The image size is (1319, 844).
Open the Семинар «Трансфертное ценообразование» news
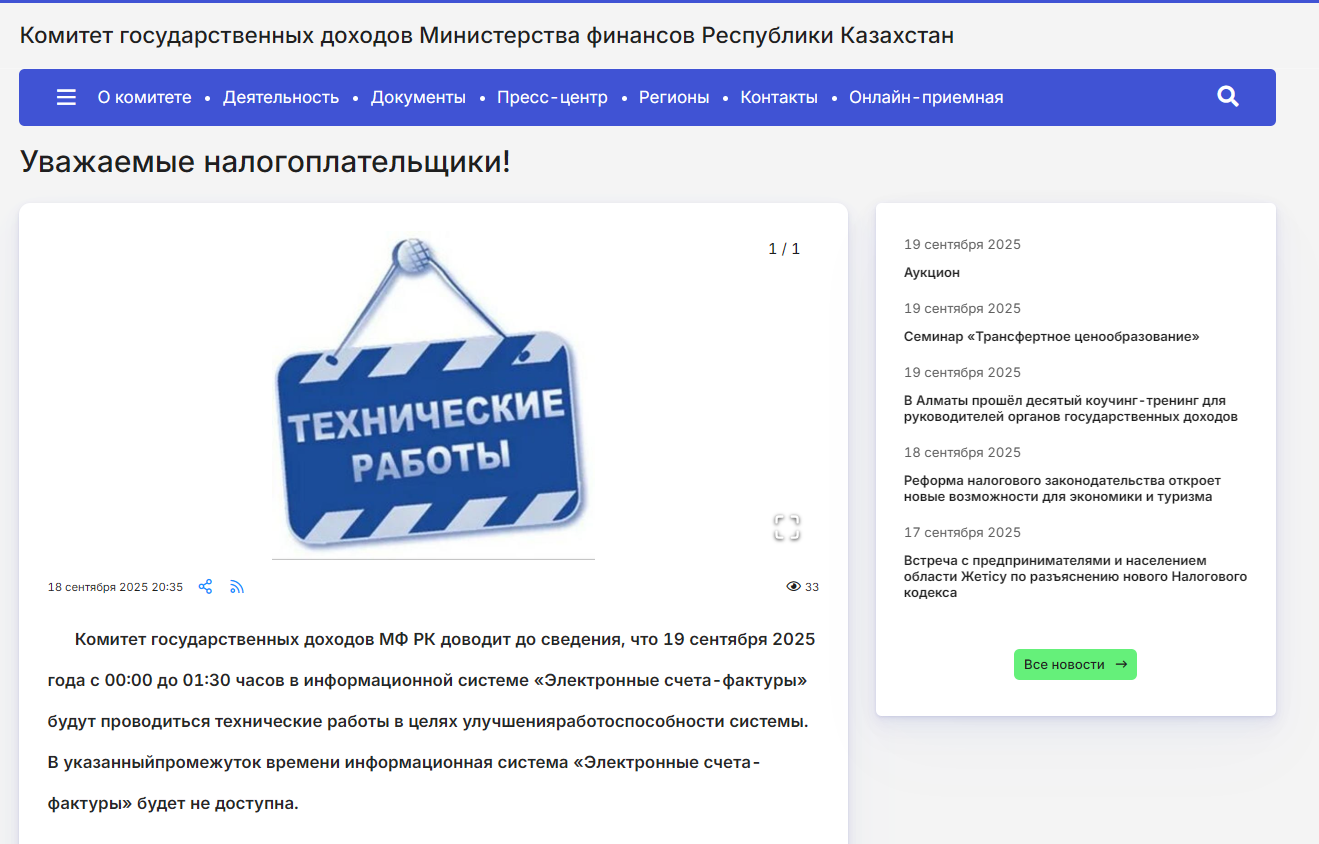pyautogui.click(x=1051, y=337)
